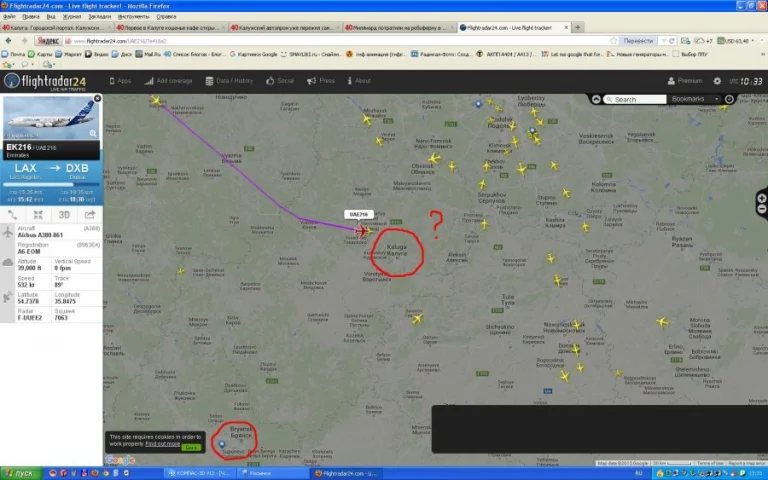This screenshot has height=480, width=768.
Task: Open the Social menu
Action: click(281, 81)
